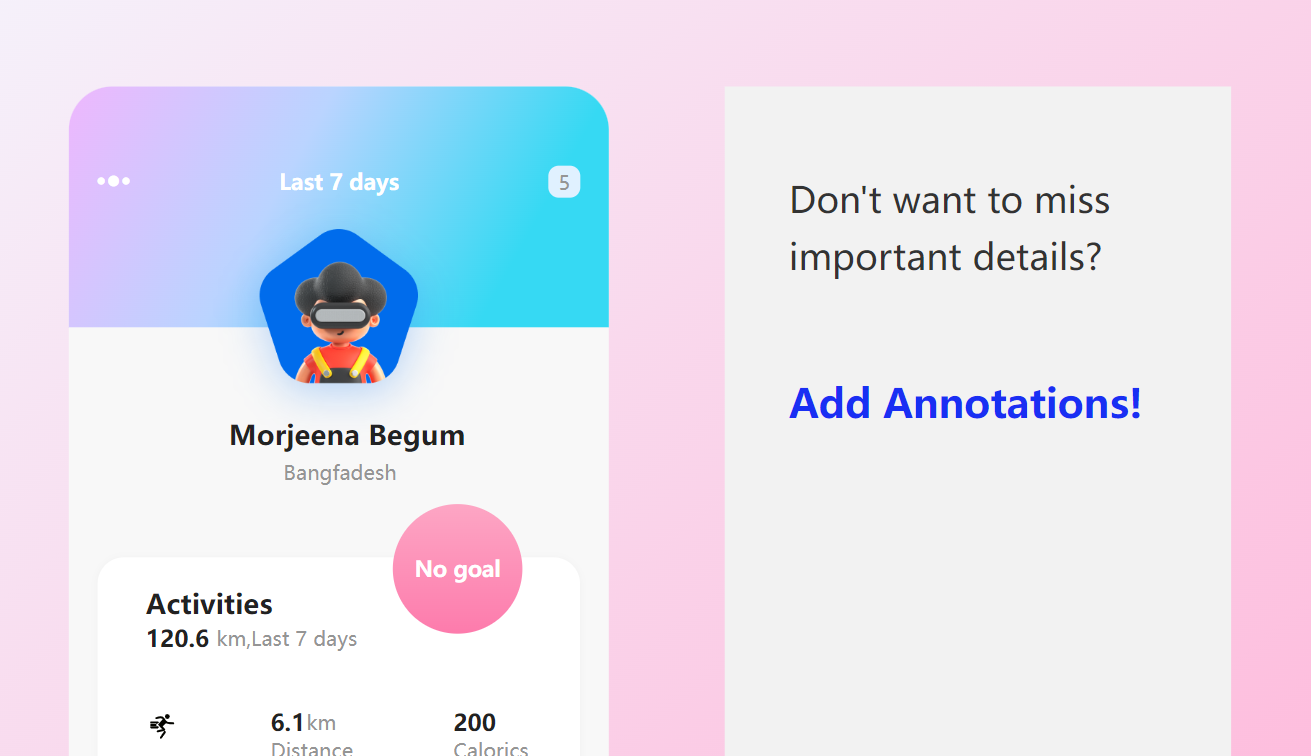This screenshot has width=1311, height=756.
Task: Click the Distance label under 6.1
Action: click(x=312, y=749)
